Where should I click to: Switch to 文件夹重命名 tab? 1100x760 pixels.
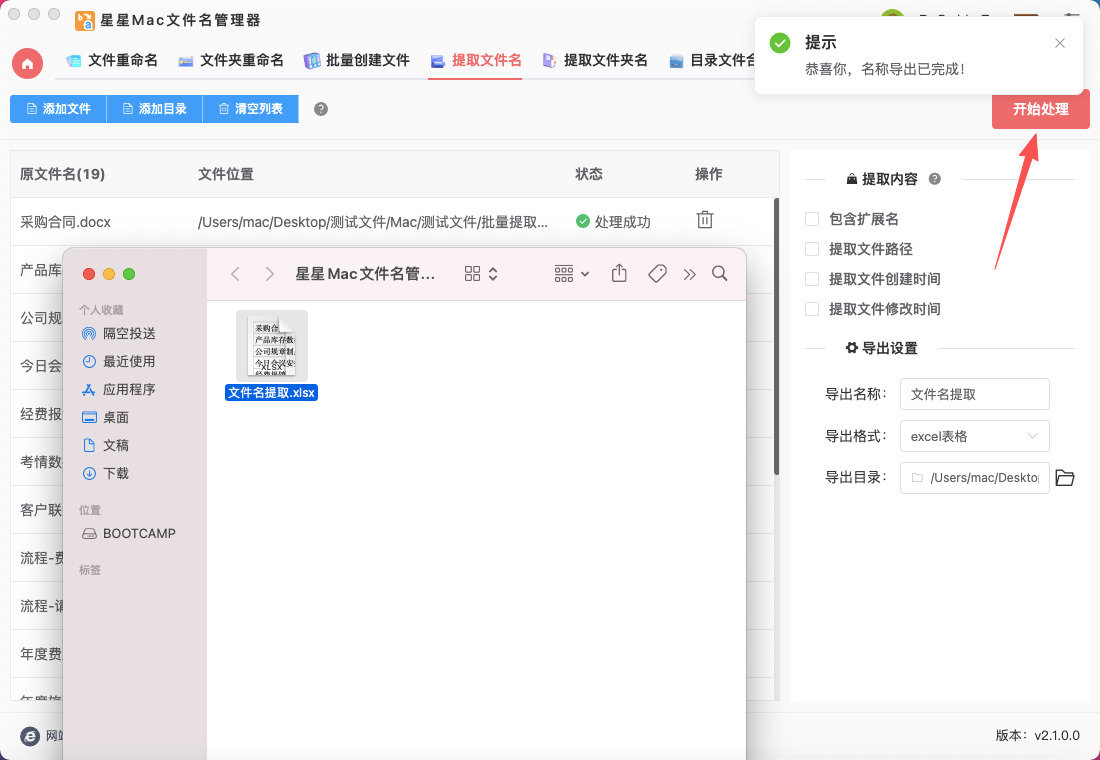(x=231, y=60)
